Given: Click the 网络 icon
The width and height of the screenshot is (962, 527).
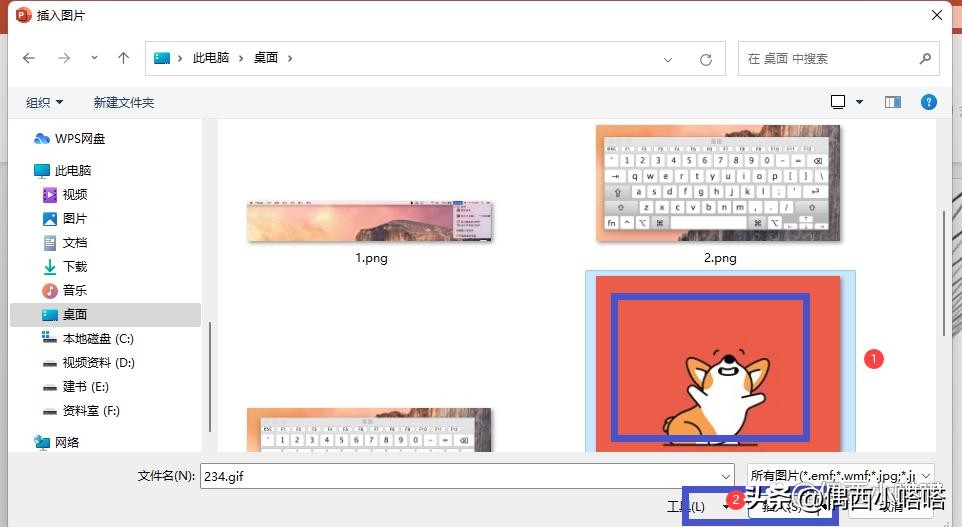Looking at the screenshot, I should pos(42,442).
